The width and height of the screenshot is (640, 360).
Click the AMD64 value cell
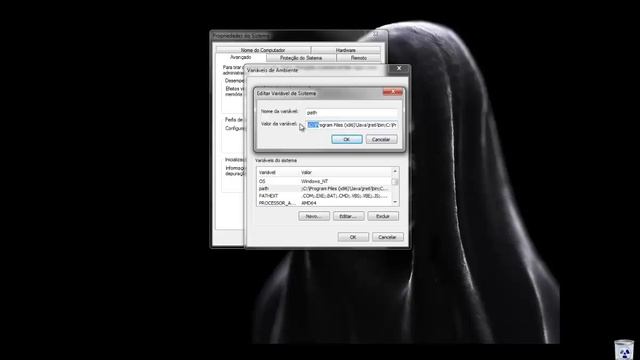coord(309,203)
